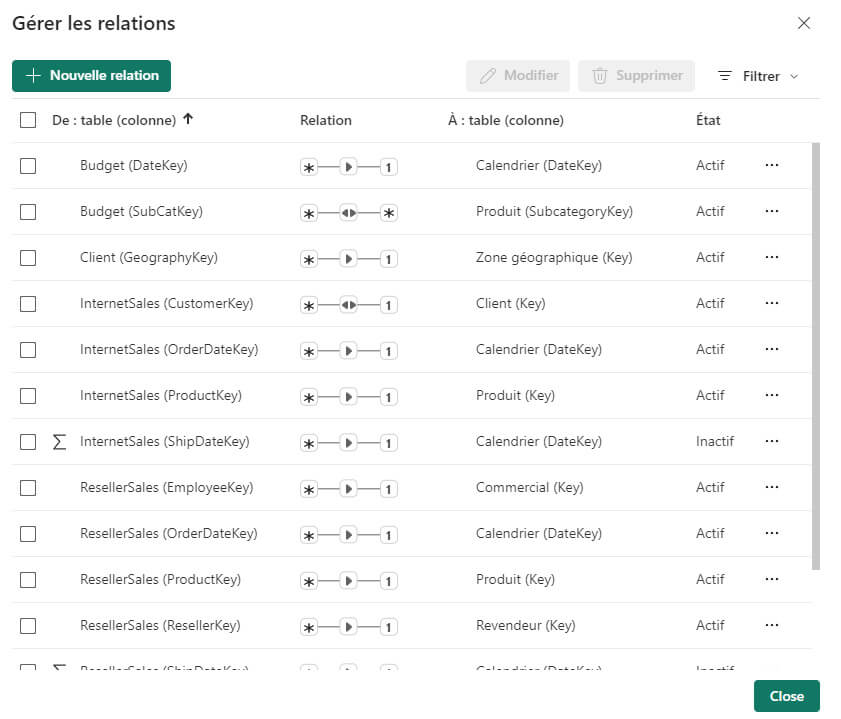Open more options for InternetSales (ShipDateKey)
Viewport: 841px width, 719px height.
(772, 441)
